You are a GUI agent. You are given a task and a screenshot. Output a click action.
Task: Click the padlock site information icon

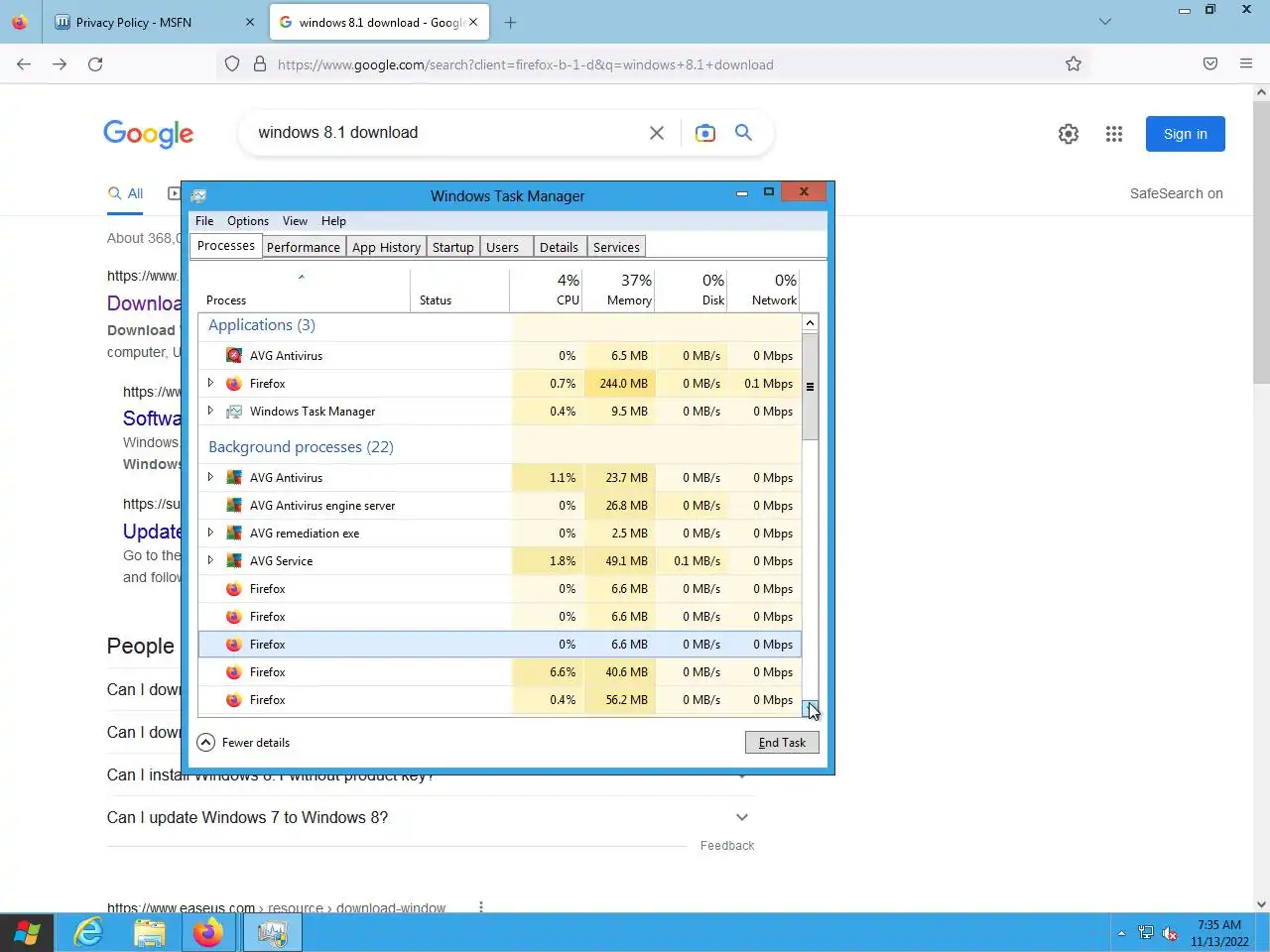260,64
